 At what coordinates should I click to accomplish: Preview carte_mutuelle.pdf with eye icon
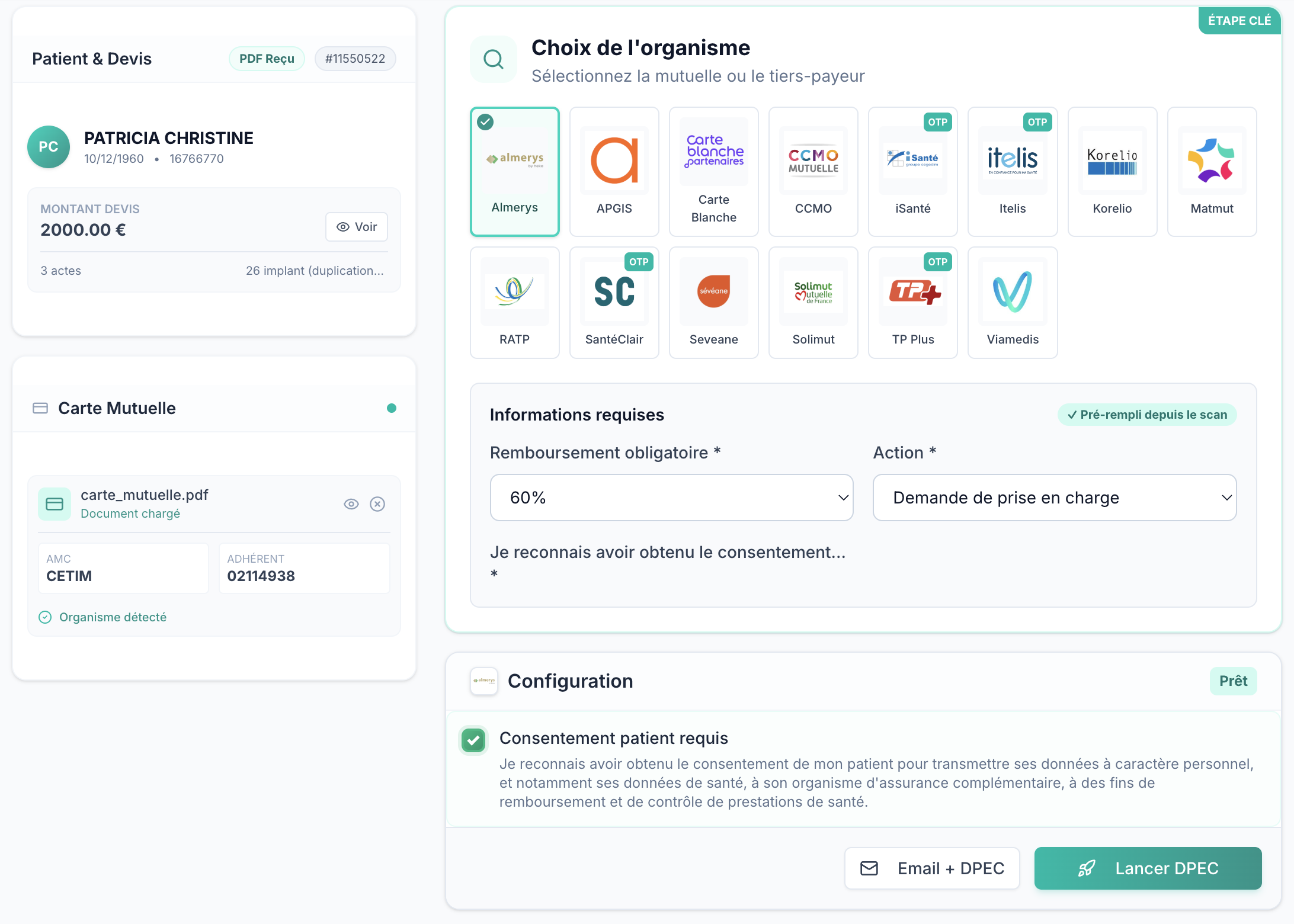coord(351,504)
